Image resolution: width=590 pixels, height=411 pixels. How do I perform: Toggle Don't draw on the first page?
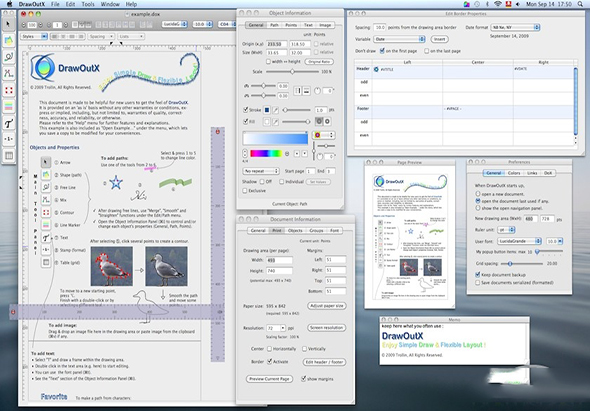(x=382, y=51)
